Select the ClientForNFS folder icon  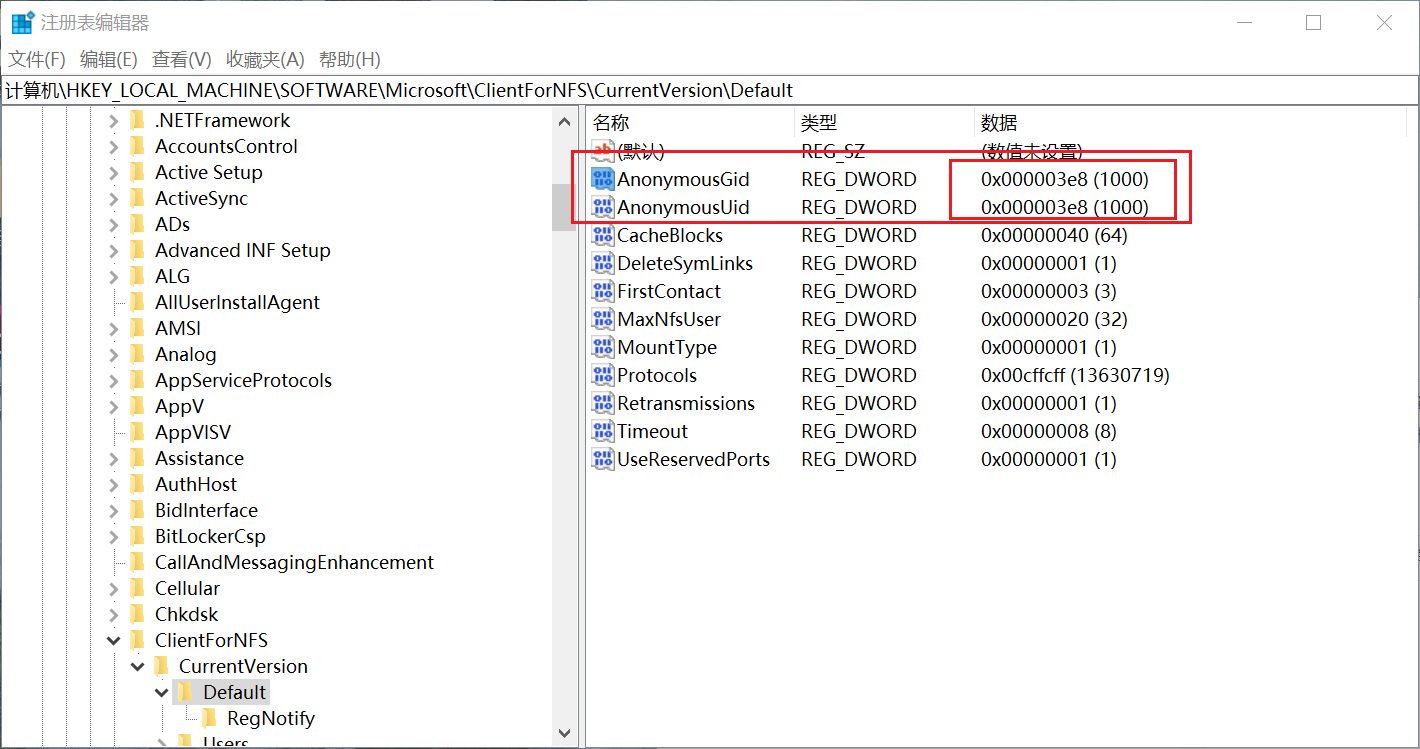coord(138,641)
